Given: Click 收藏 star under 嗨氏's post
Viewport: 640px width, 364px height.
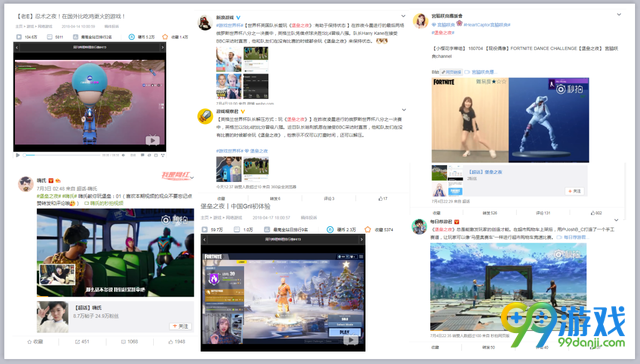Looking at the screenshot, I should pyautogui.click(x=35, y=342).
